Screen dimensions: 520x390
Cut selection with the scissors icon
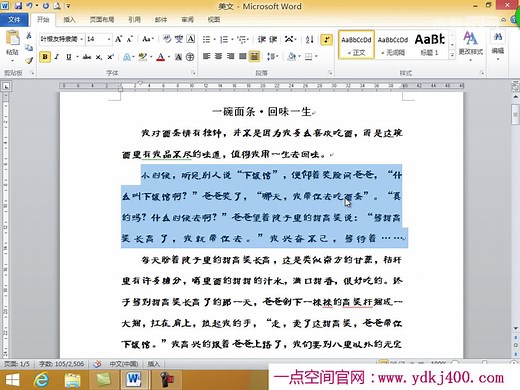click(x=29, y=36)
